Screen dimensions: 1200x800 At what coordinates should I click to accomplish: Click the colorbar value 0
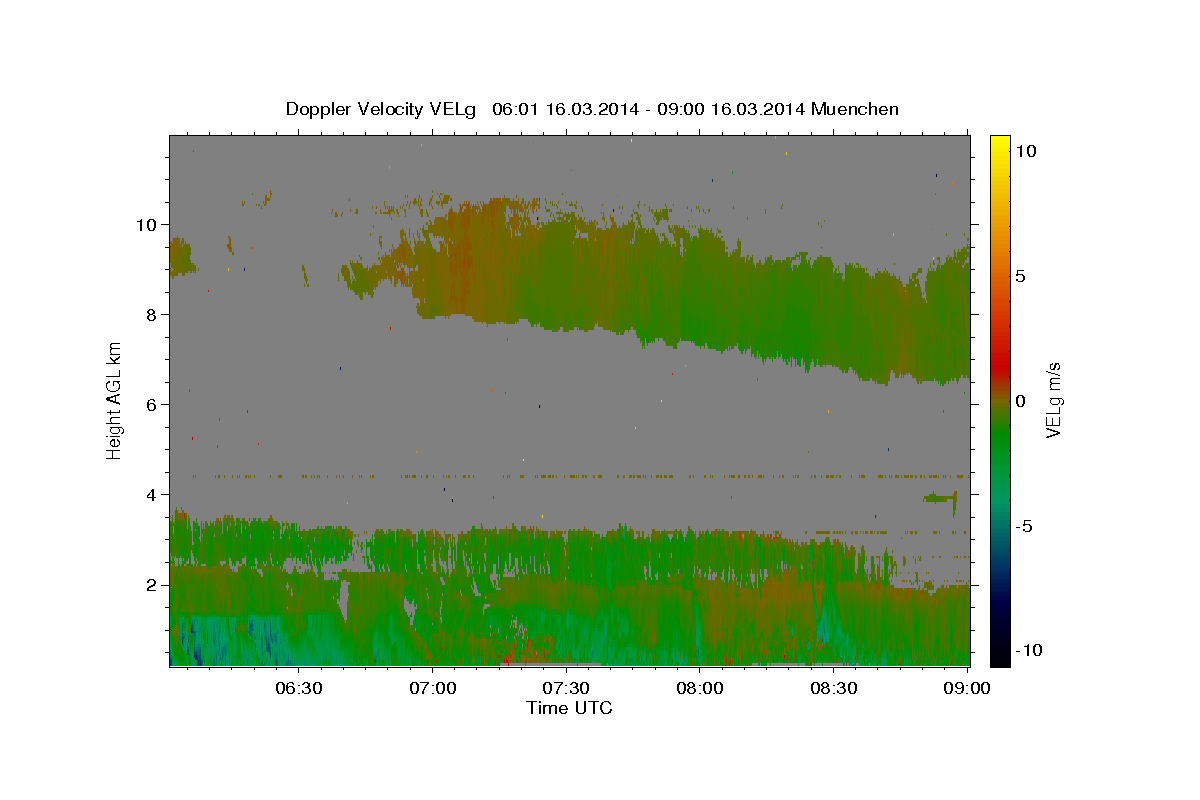1019,401
